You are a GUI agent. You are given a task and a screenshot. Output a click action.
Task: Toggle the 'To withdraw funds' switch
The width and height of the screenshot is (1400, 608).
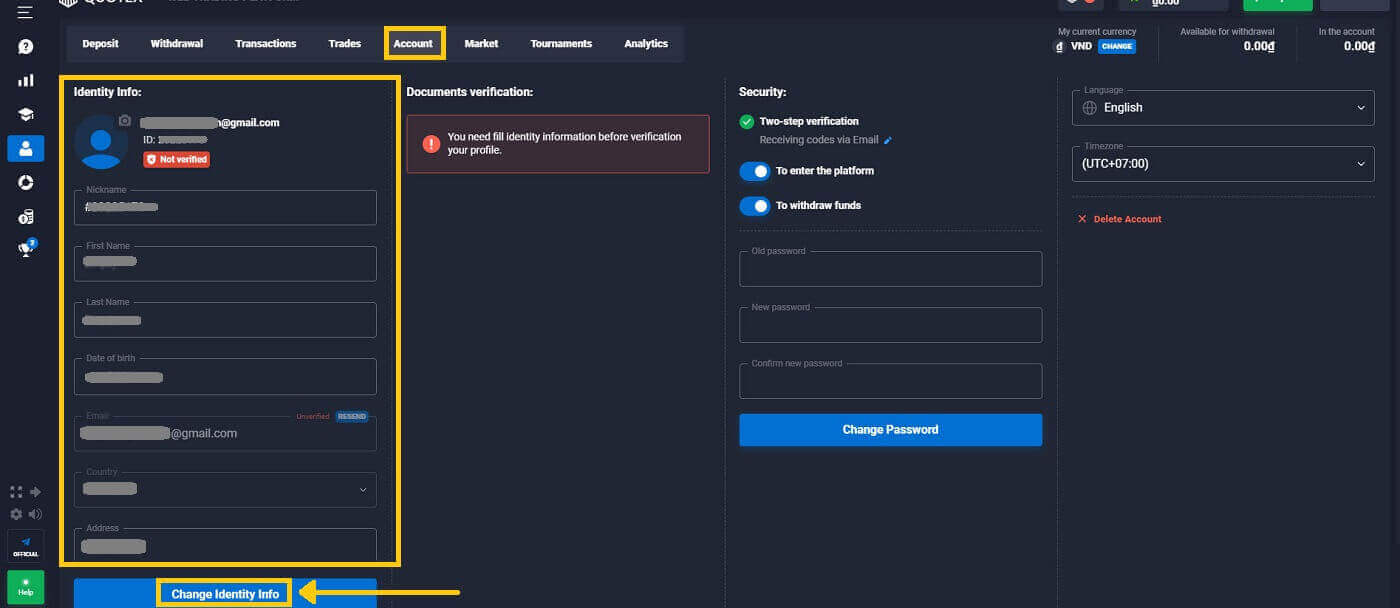755,206
